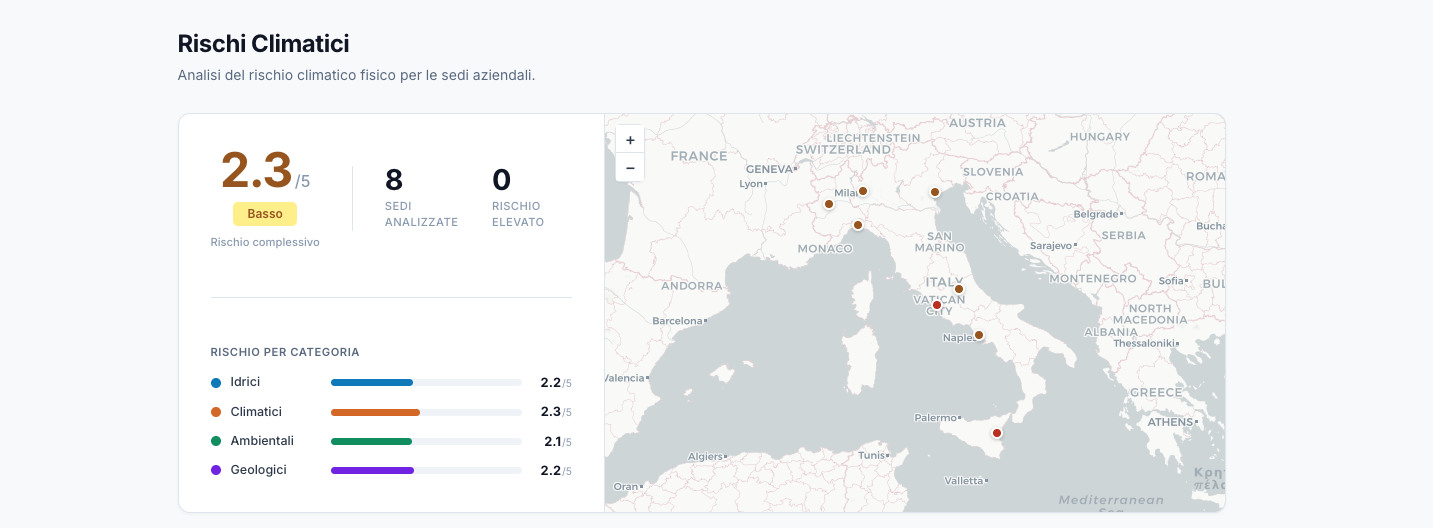
Task: Click the red marker at Vatican City
Action: coord(937,305)
